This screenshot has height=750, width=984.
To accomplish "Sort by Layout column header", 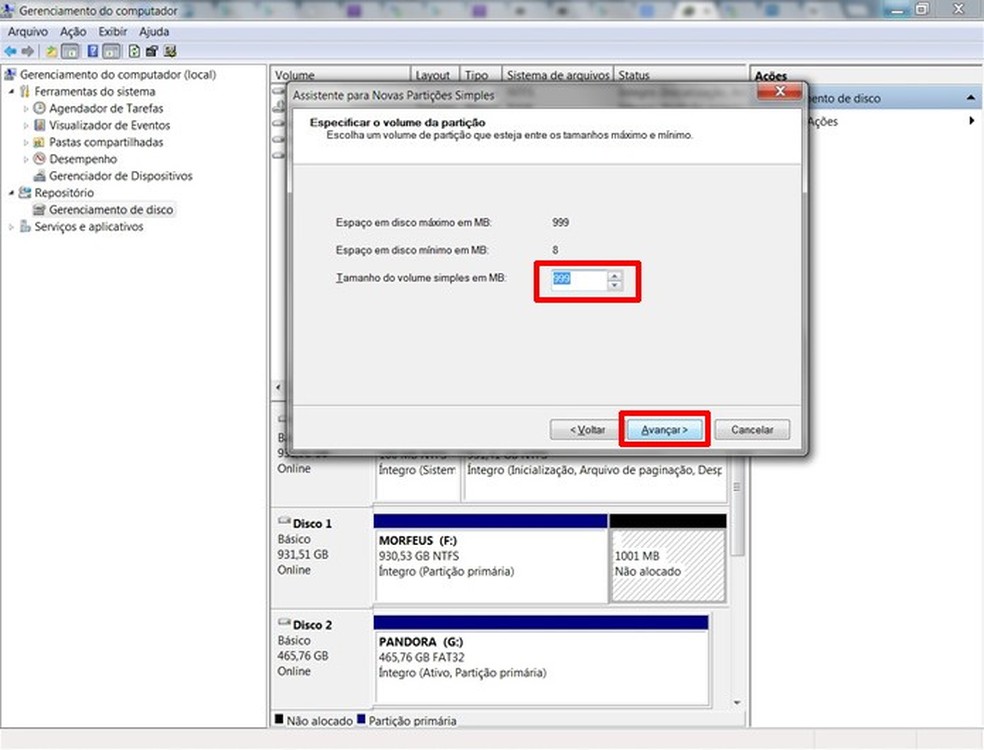I will pos(435,75).
